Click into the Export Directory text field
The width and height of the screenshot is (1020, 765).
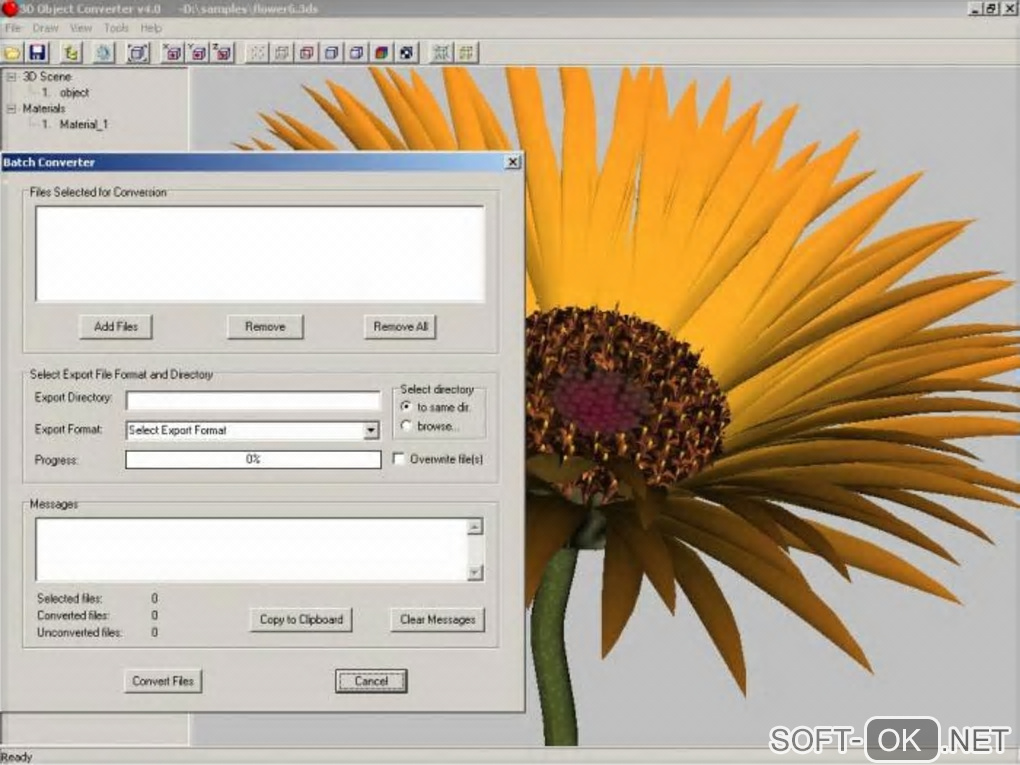point(253,400)
